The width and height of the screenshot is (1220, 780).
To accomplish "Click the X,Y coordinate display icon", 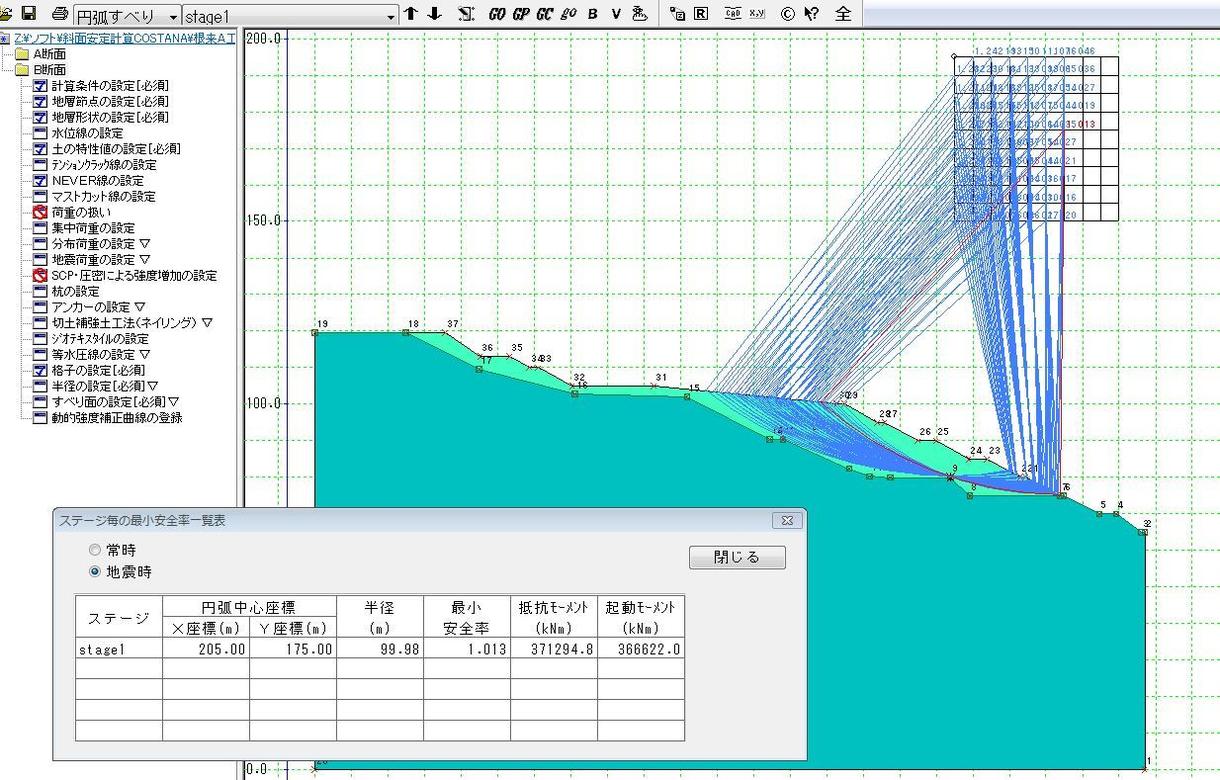I will coord(759,14).
